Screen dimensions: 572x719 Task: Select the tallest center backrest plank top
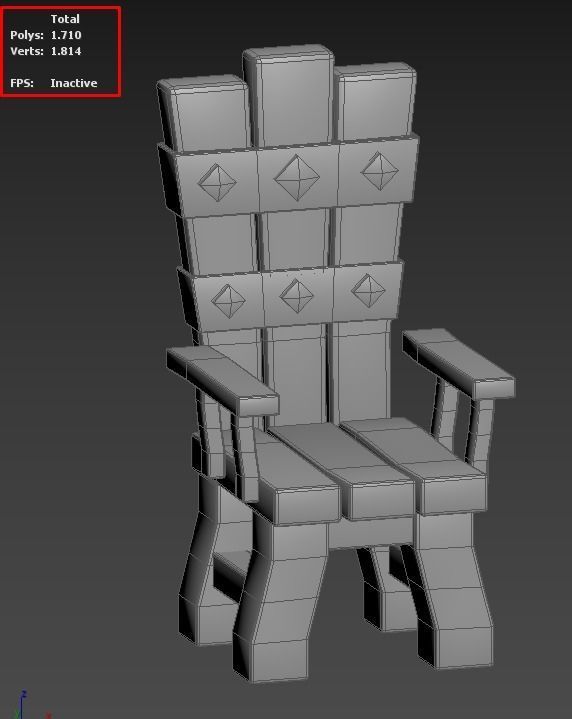click(x=289, y=95)
